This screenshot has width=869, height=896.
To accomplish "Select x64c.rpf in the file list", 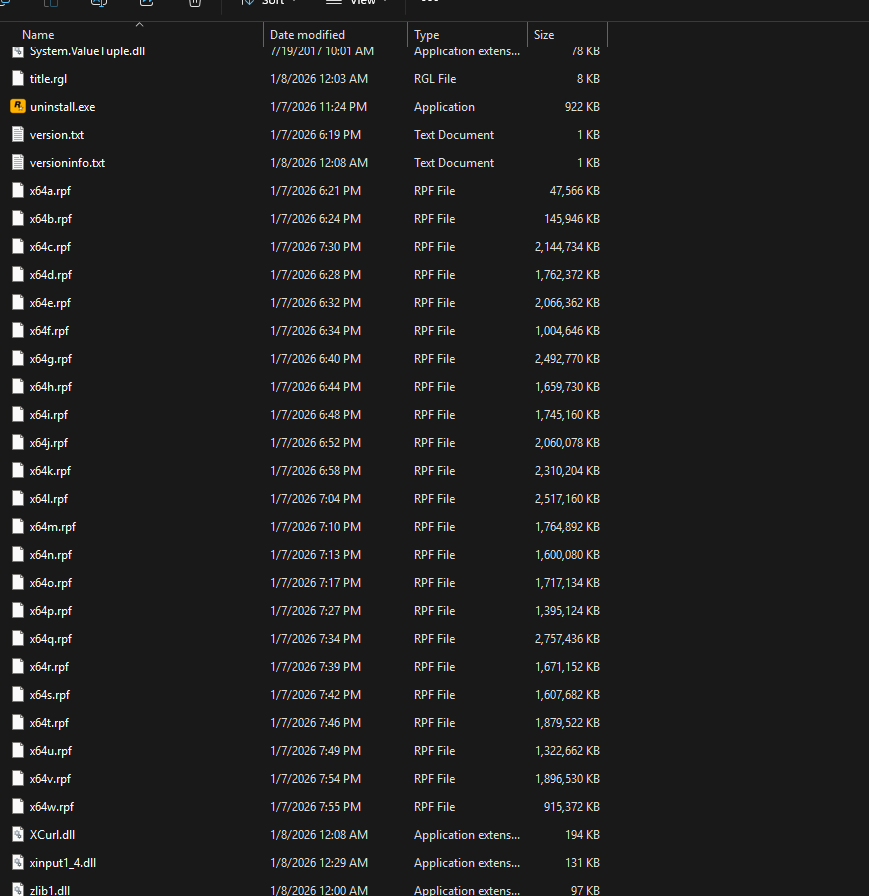I will point(50,247).
